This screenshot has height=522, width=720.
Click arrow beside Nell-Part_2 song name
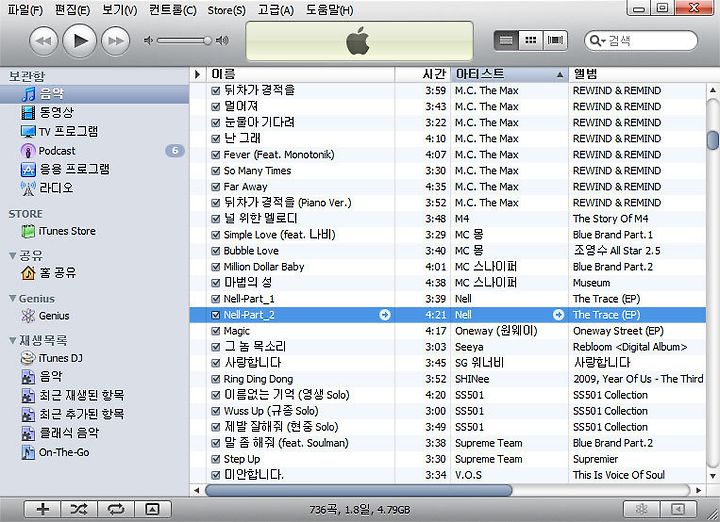(x=385, y=314)
